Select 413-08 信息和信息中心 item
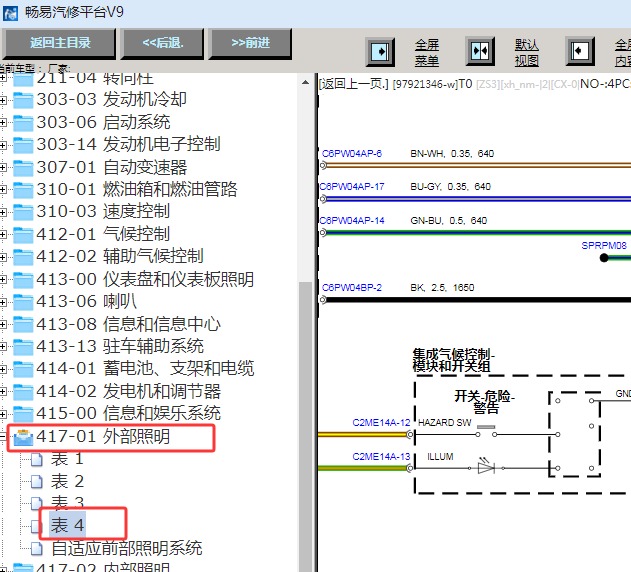 tap(128, 324)
